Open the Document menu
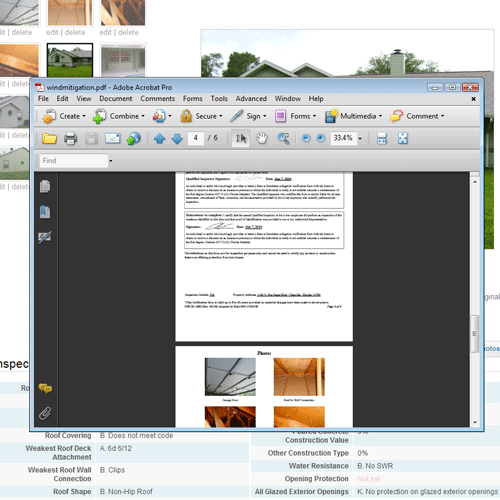Screen dimensions: 500x500 pyautogui.click(x=116, y=99)
